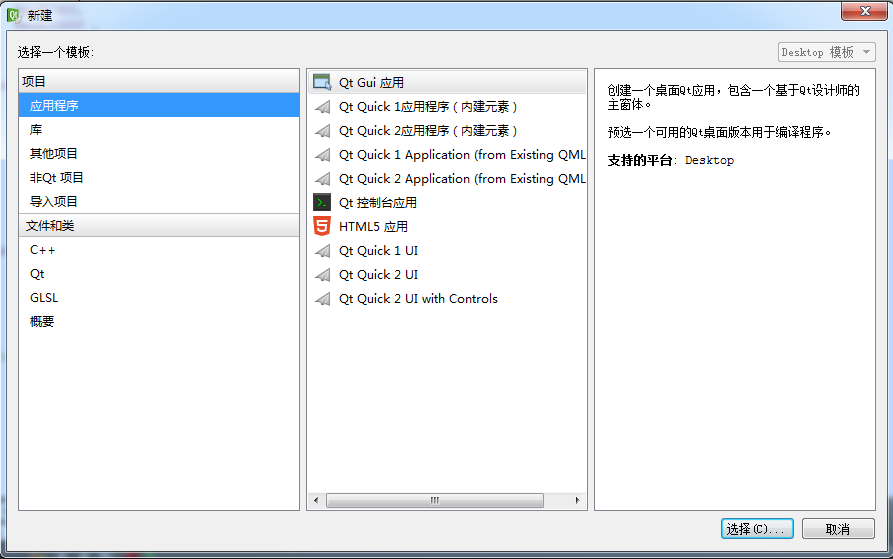Choose the Qt 控制台应用 template text
Image resolution: width=893 pixels, height=559 pixels.
coord(378,203)
